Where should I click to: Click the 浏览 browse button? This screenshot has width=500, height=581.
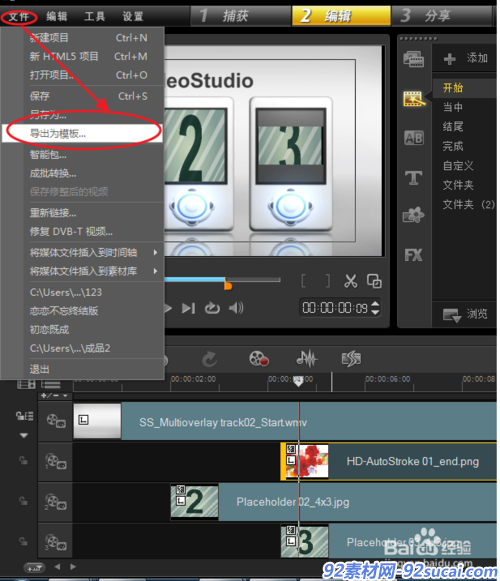pos(465,314)
